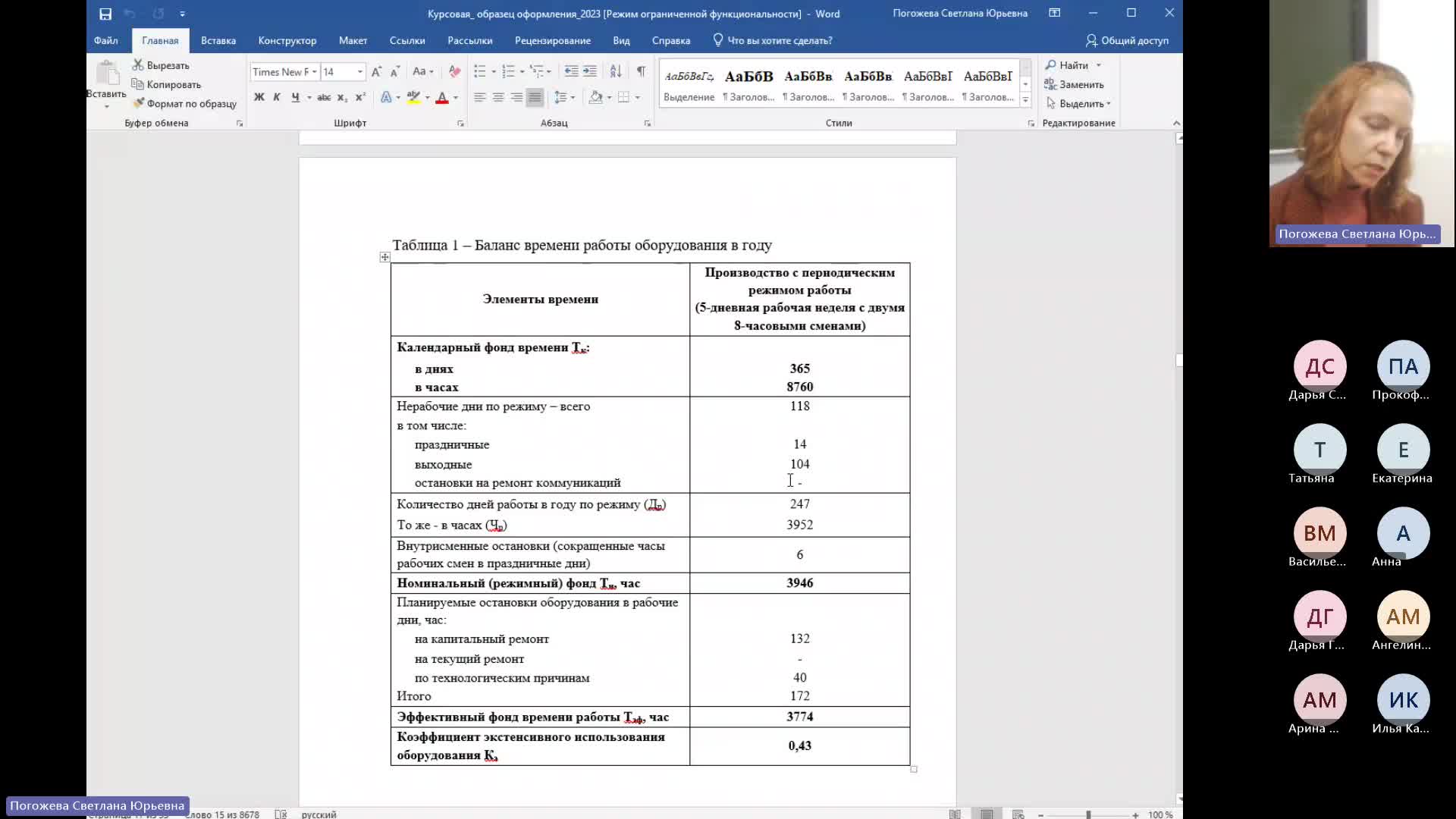
Task: Collapse the ribbon with the arrow
Action: [1176, 123]
